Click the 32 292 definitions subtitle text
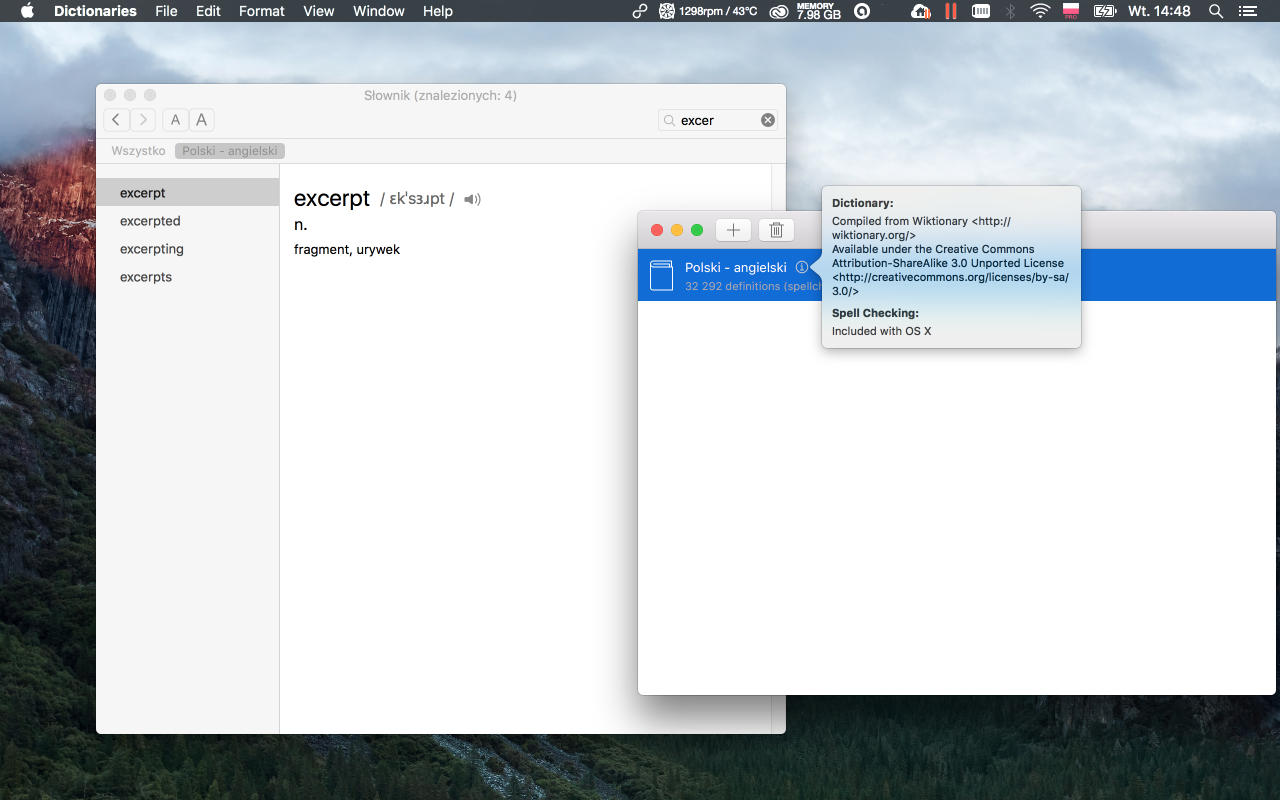The width and height of the screenshot is (1280, 800). point(752,286)
